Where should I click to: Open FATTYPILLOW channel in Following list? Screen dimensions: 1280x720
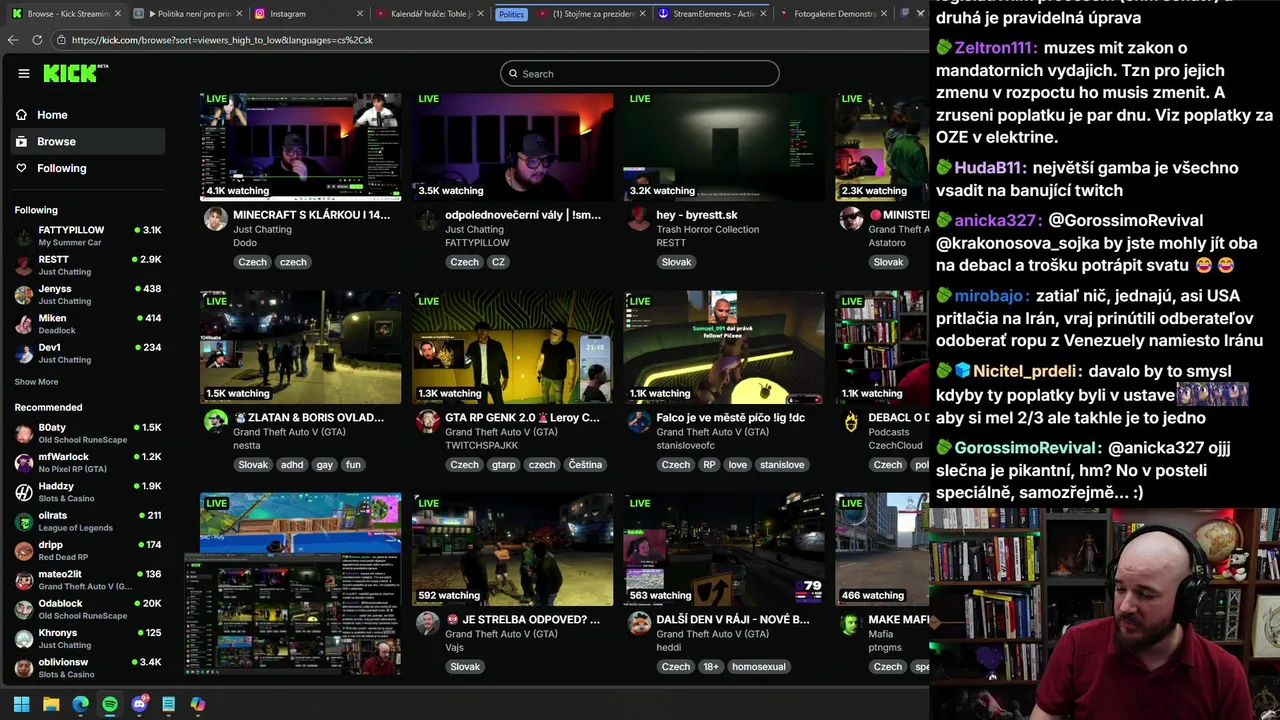tap(88, 236)
